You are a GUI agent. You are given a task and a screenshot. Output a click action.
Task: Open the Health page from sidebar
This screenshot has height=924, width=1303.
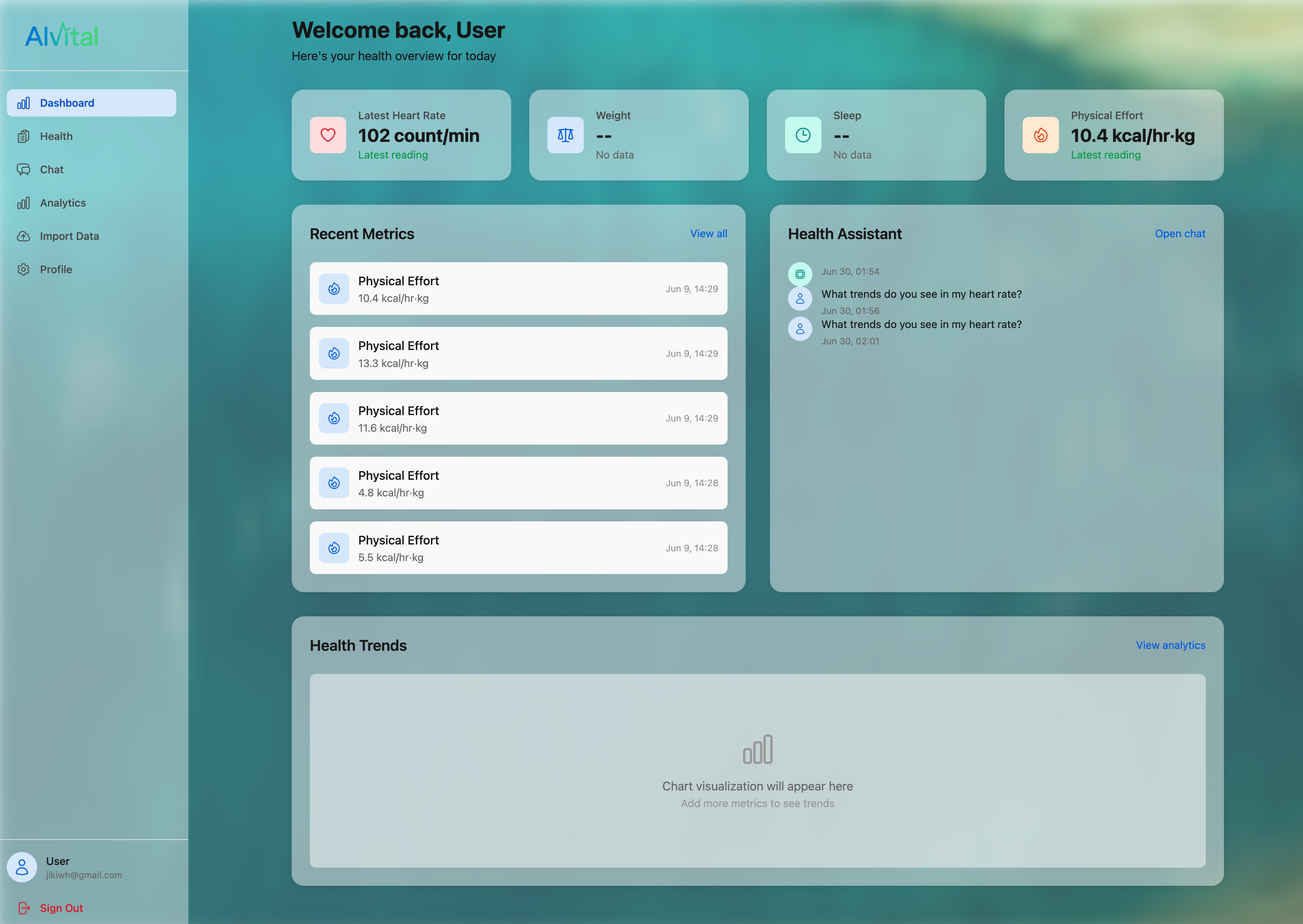[x=56, y=136]
